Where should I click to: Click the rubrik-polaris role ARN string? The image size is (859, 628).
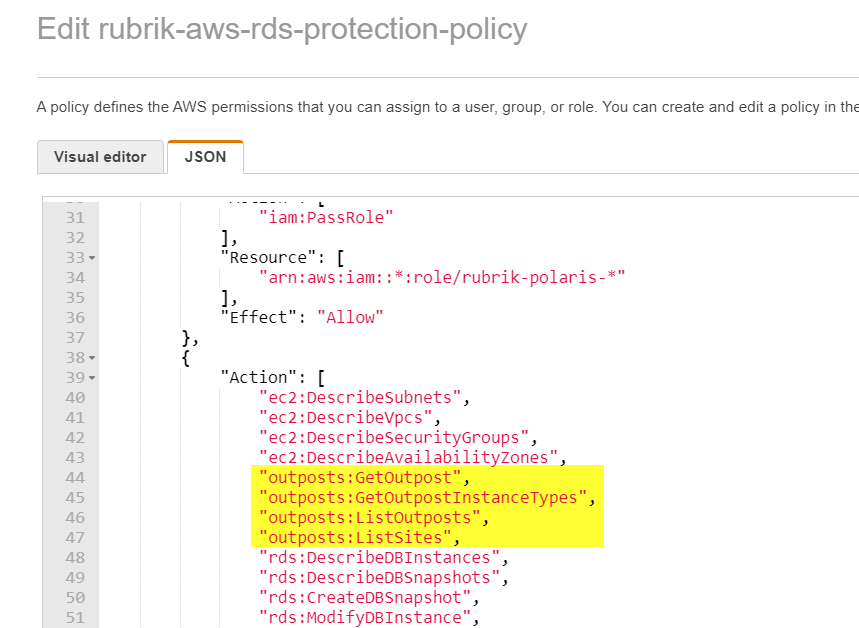442,277
